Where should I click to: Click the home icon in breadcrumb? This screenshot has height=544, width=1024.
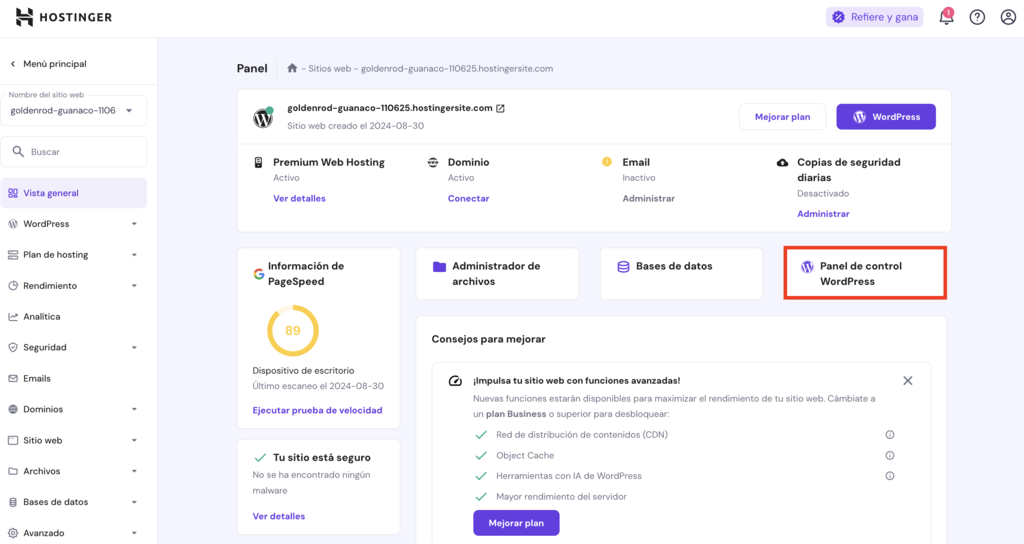[x=292, y=69]
